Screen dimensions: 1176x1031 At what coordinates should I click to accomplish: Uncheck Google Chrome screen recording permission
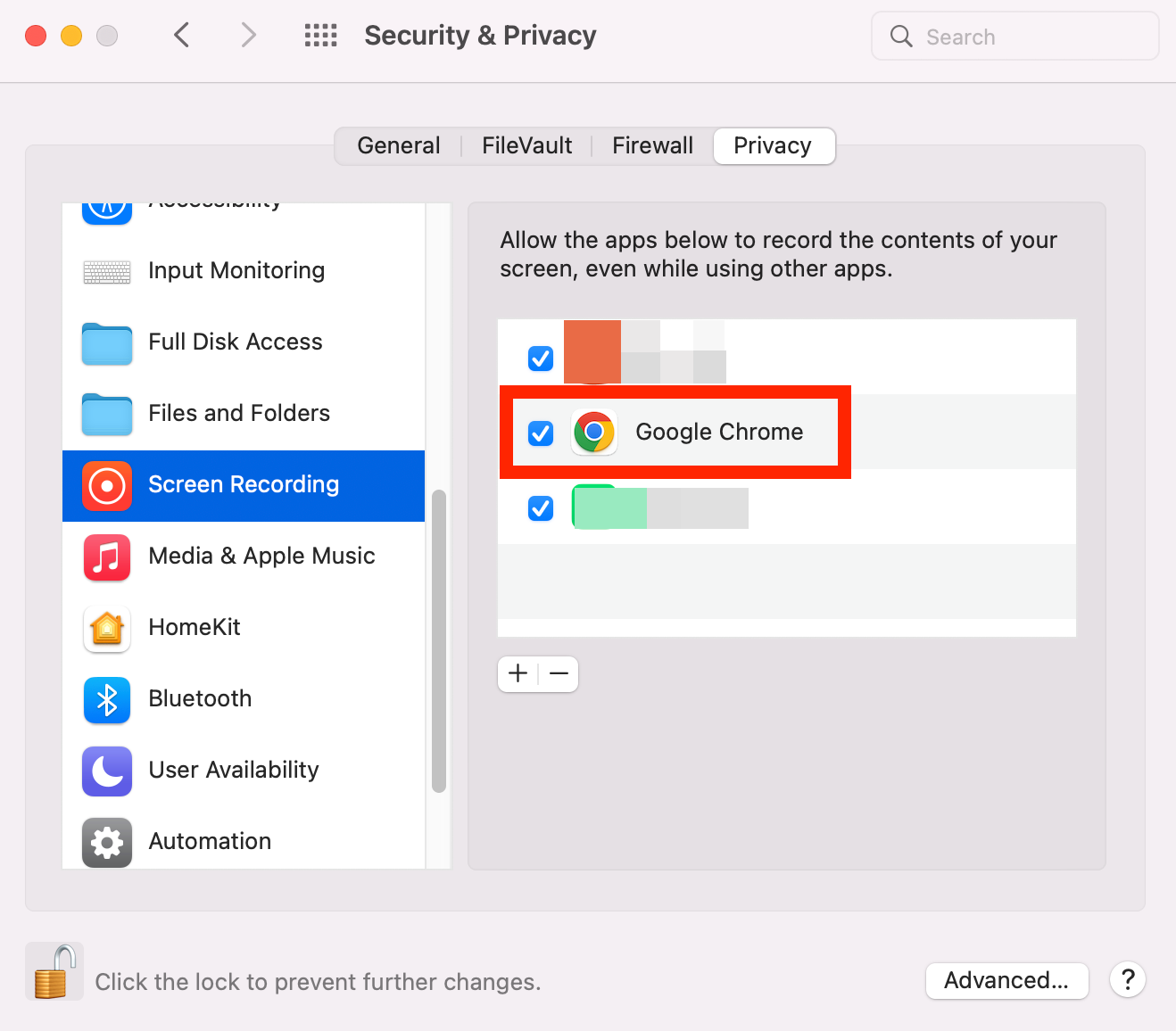pos(541,433)
